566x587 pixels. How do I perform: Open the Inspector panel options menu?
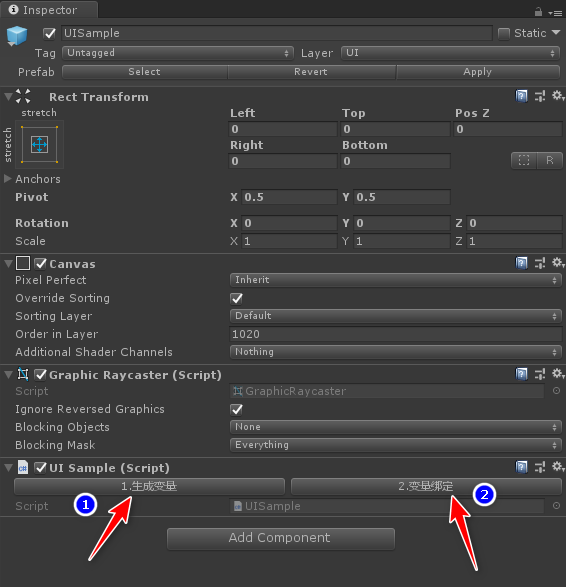555,13
